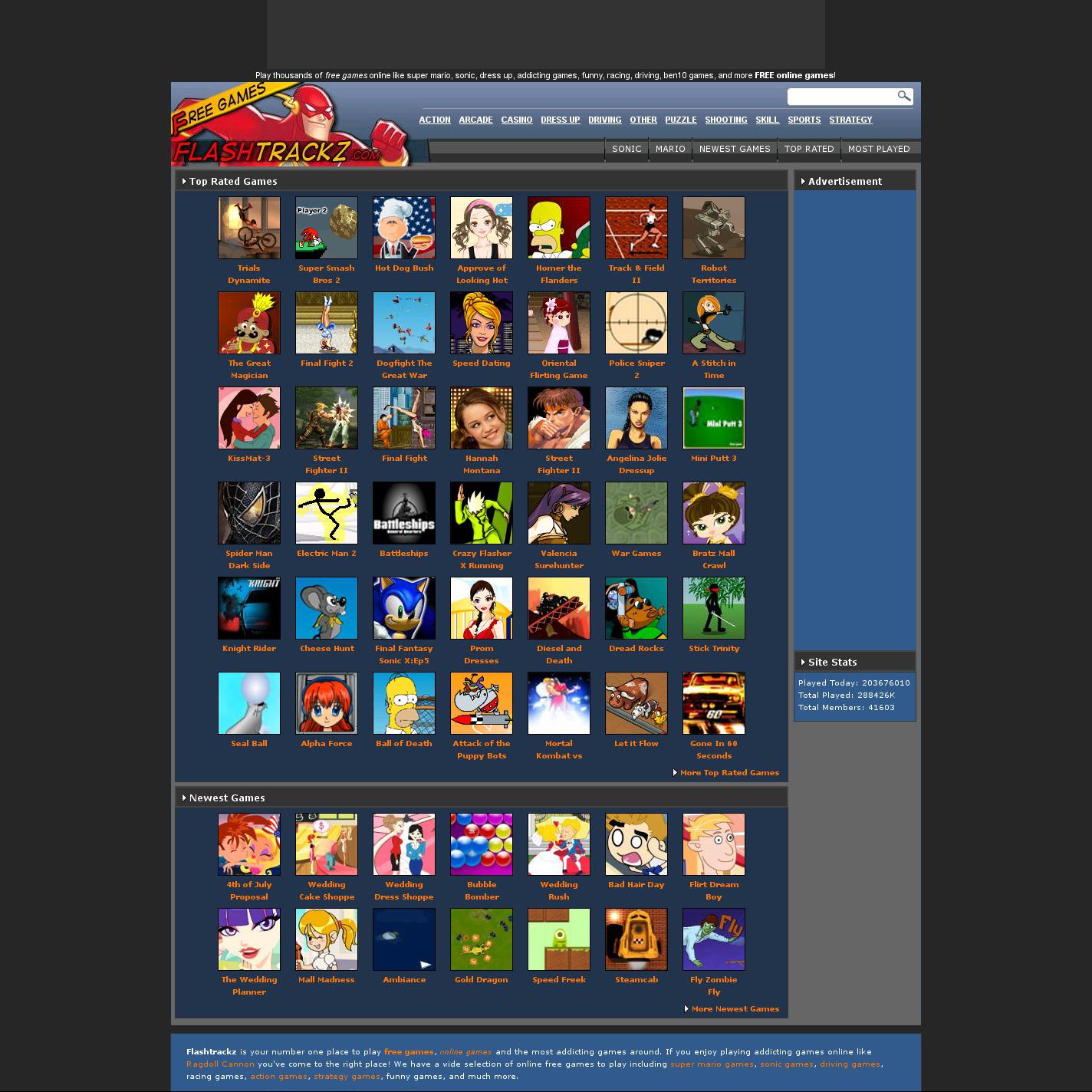Image resolution: width=1092 pixels, height=1092 pixels.
Task: Switch to the Mario tab
Action: pyautogui.click(x=670, y=149)
